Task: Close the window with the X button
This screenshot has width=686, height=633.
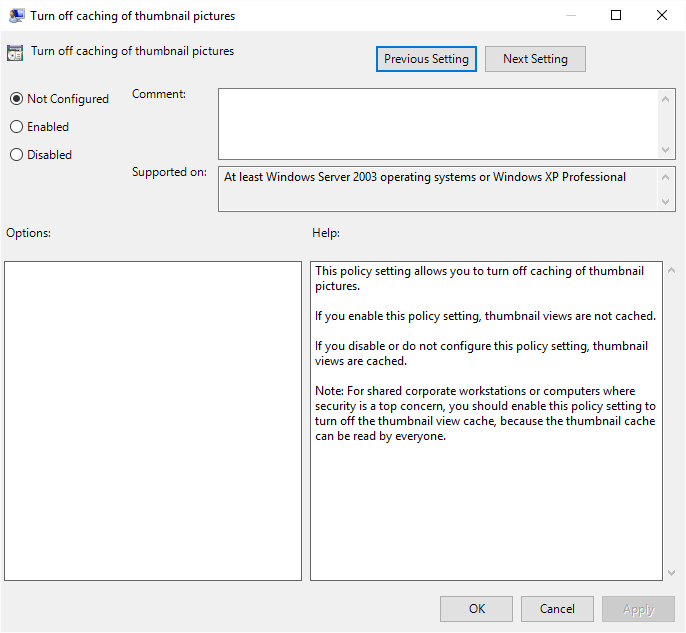Action: (662, 15)
